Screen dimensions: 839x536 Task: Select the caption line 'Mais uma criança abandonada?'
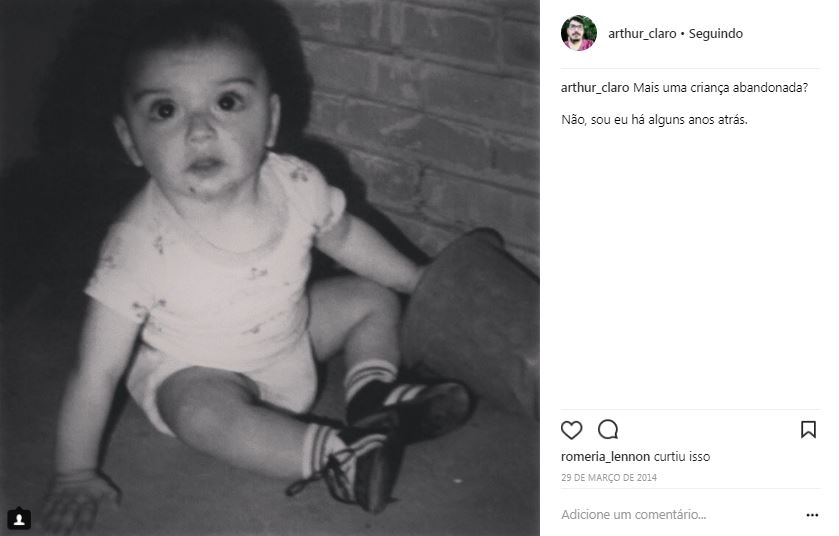click(720, 88)
